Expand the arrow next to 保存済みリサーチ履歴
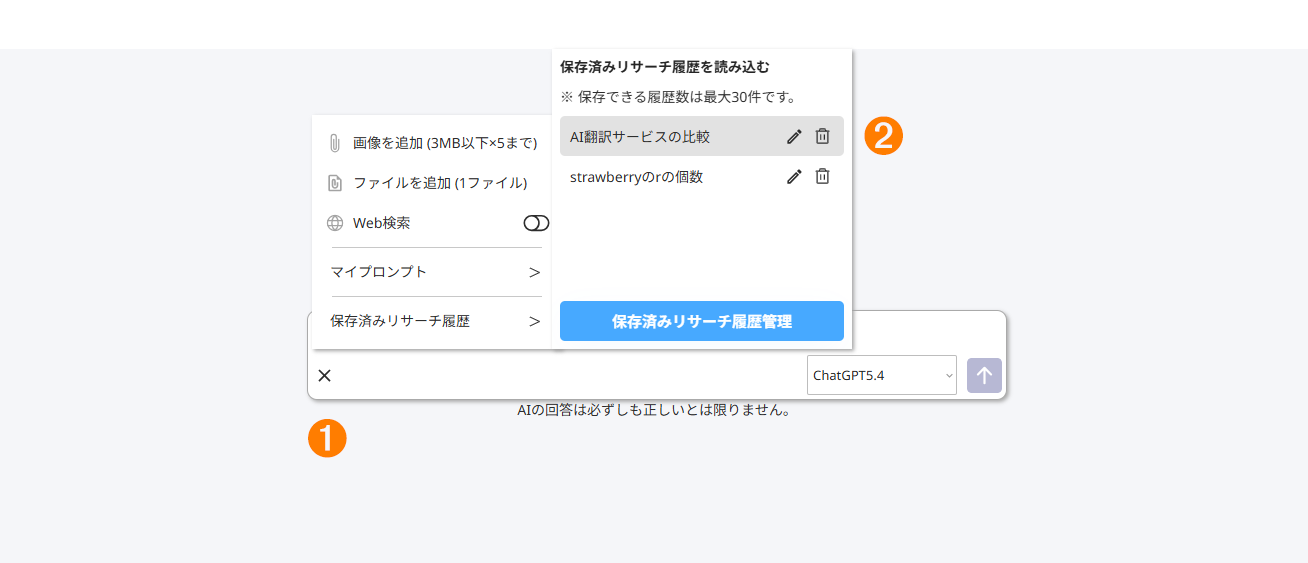Viewport: 1308px width, 563px height. pyautogui.click(x=534, y=321)
